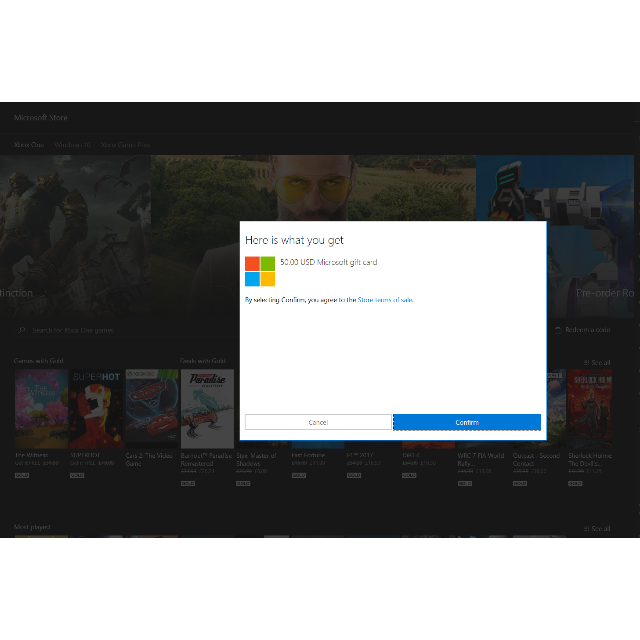Cancel the gift card dialog
Screen dimensions: 640x640
pos(318,422)
